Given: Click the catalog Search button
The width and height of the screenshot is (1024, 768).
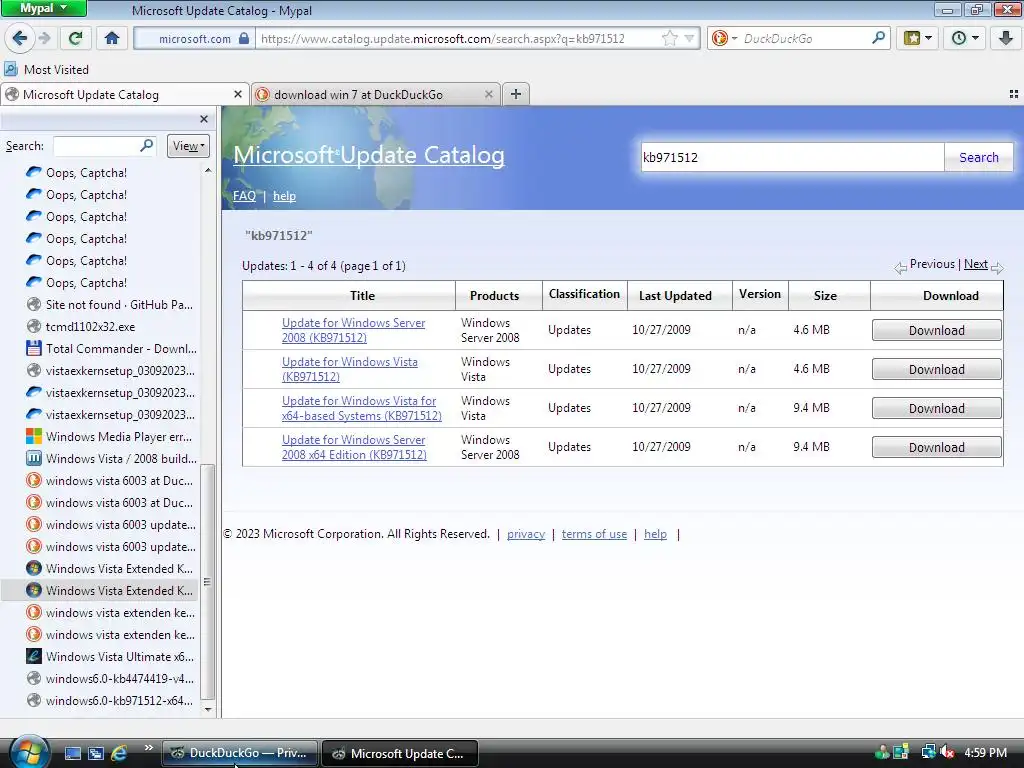Looking at the screenshot, I should click(978, 157).
